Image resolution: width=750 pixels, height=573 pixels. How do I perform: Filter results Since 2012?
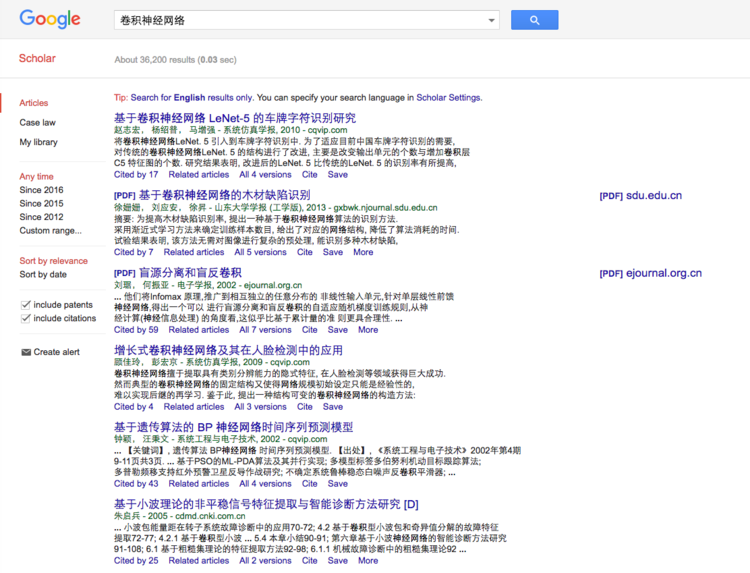41,217
